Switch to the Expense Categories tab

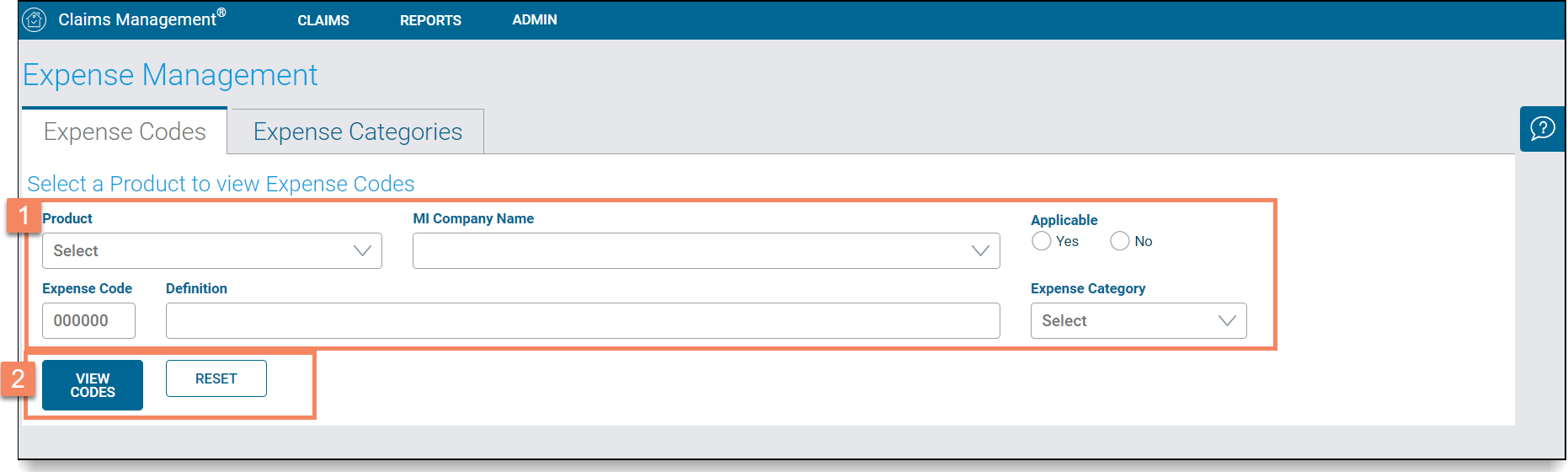[357, 131]
